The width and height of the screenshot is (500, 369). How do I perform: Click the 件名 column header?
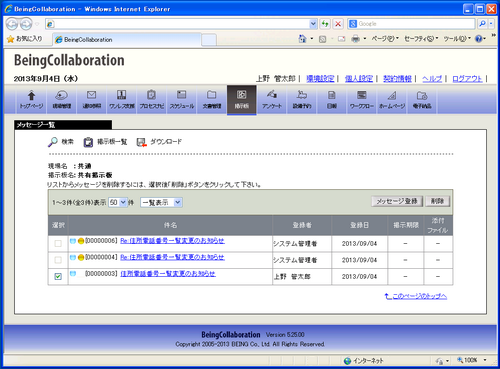[x=170, y=225]
